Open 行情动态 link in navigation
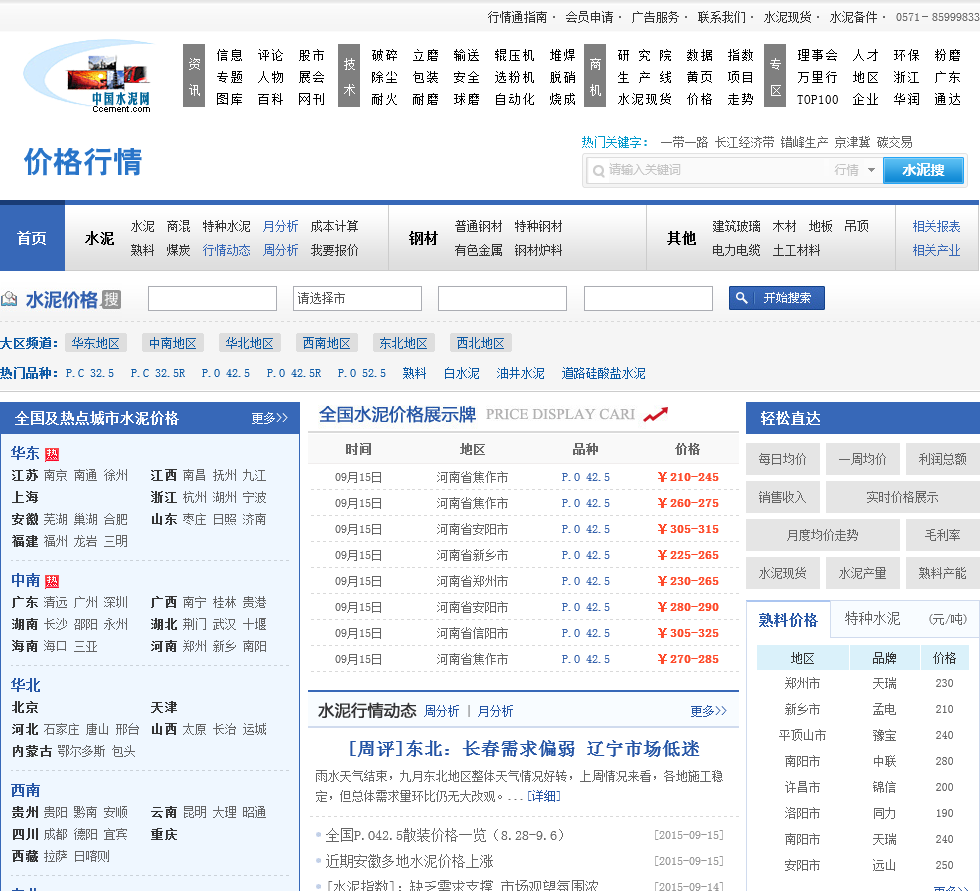The height and width of the screenshot is (891, 980). point(226,251)
